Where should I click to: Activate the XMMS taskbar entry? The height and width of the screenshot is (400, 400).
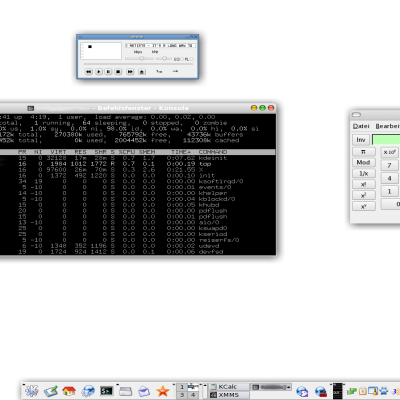pos(229,395)
